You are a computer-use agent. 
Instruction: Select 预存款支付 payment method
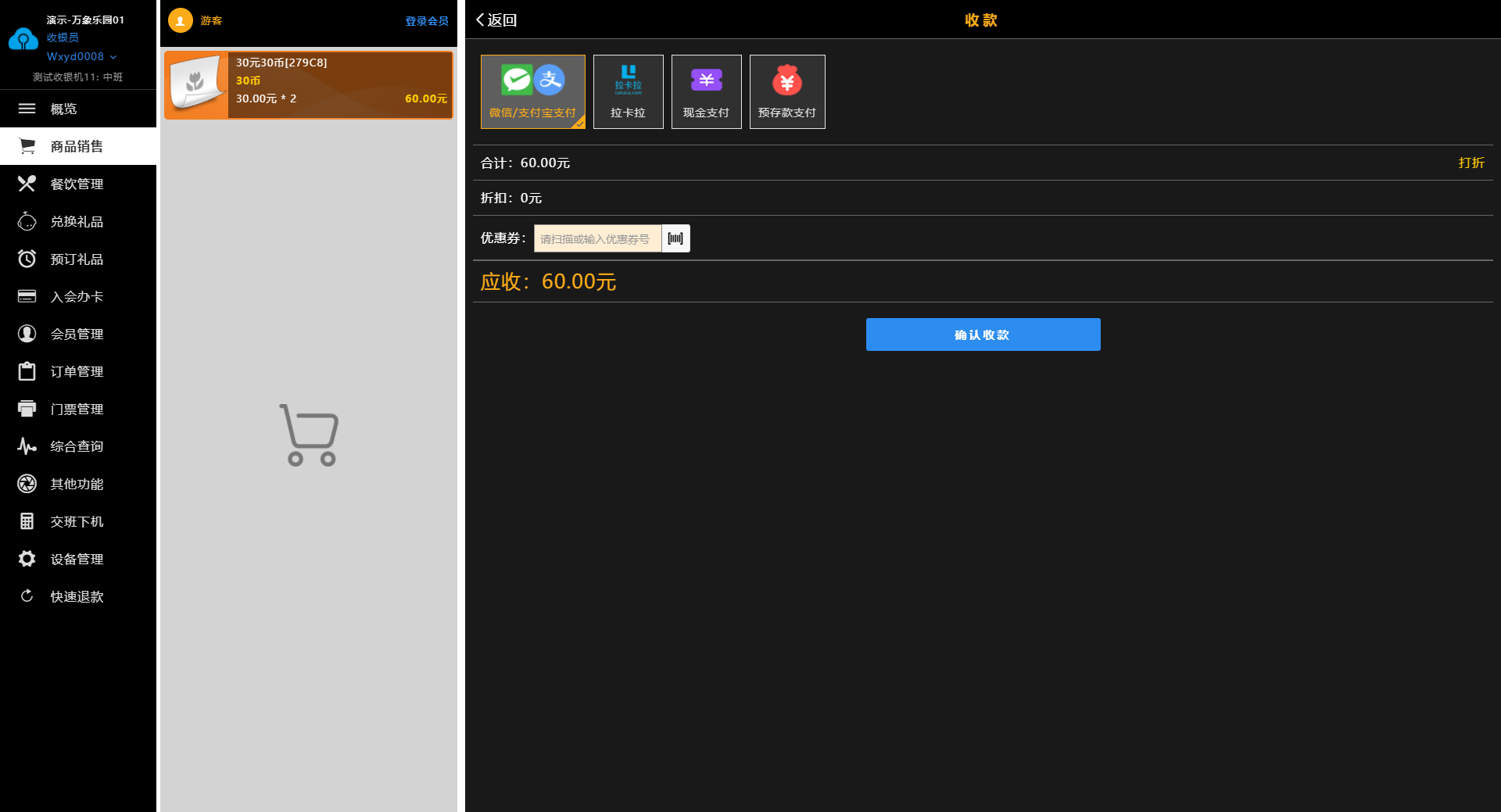pos(787,91)
